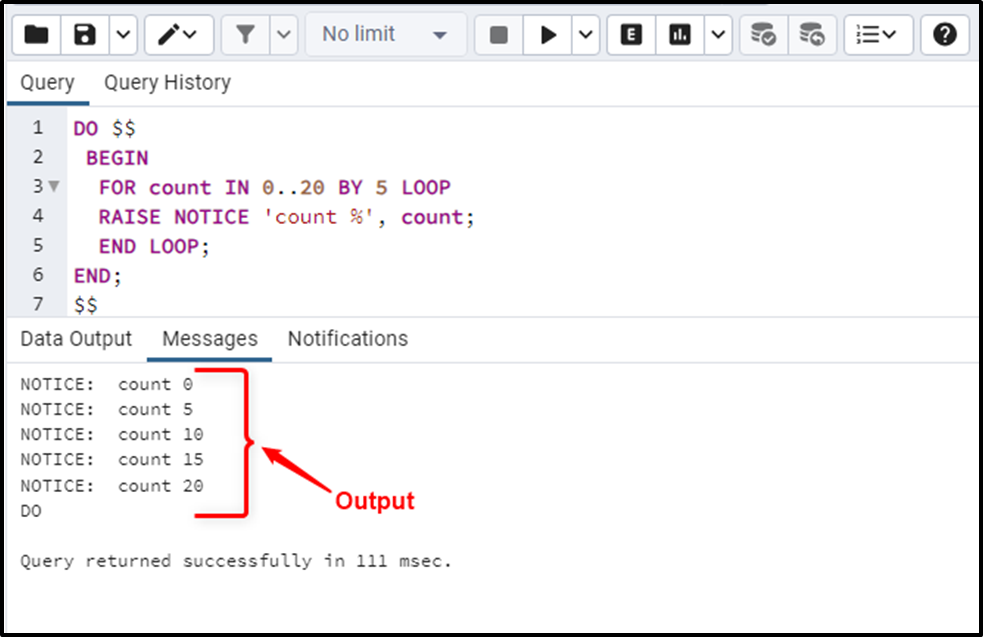Screen dimensions: 983x637
Task: Rollback the transaction
Action: (812, 35)
